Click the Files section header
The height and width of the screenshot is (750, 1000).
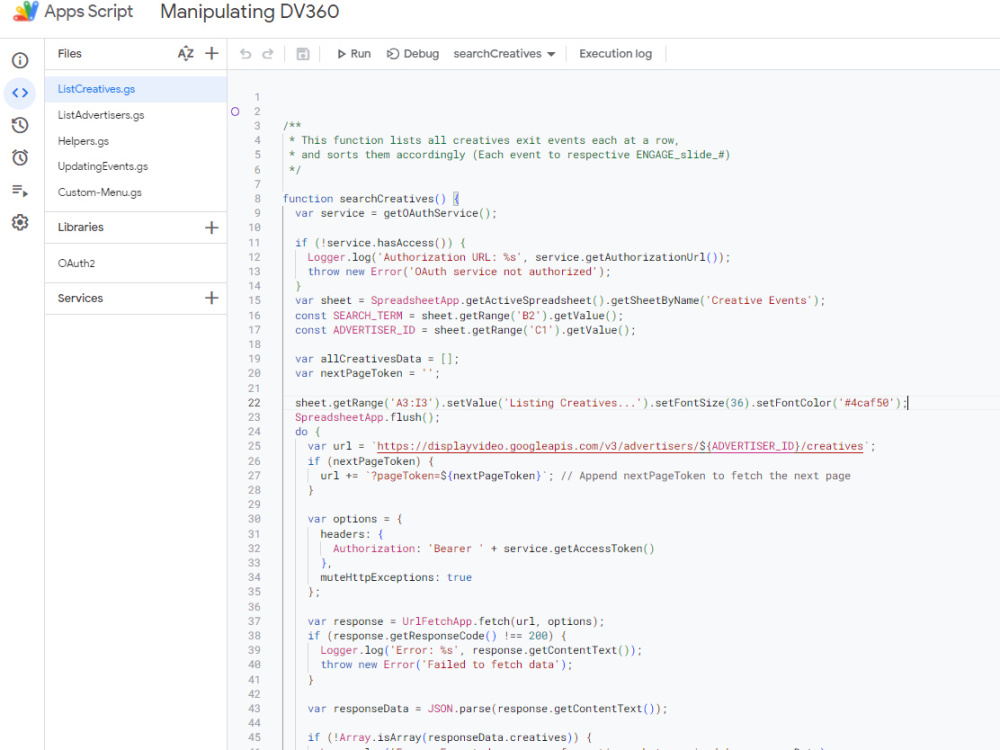coord(70,54)
